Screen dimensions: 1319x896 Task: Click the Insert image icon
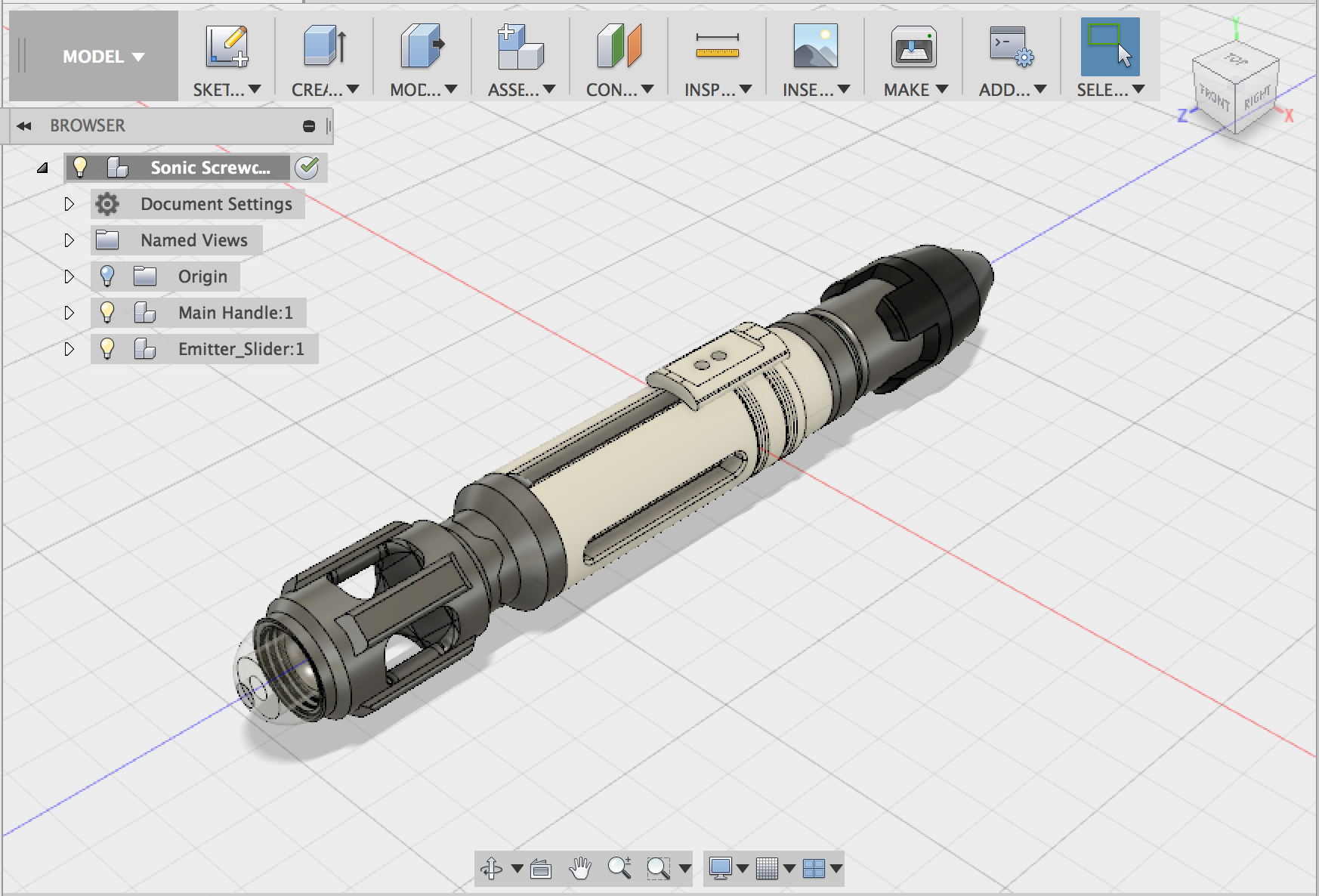point(815,46)
